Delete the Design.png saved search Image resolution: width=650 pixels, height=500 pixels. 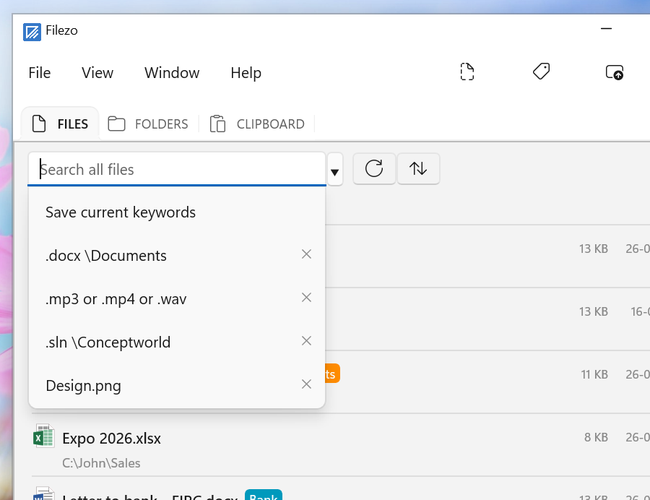tap(306, 384)
